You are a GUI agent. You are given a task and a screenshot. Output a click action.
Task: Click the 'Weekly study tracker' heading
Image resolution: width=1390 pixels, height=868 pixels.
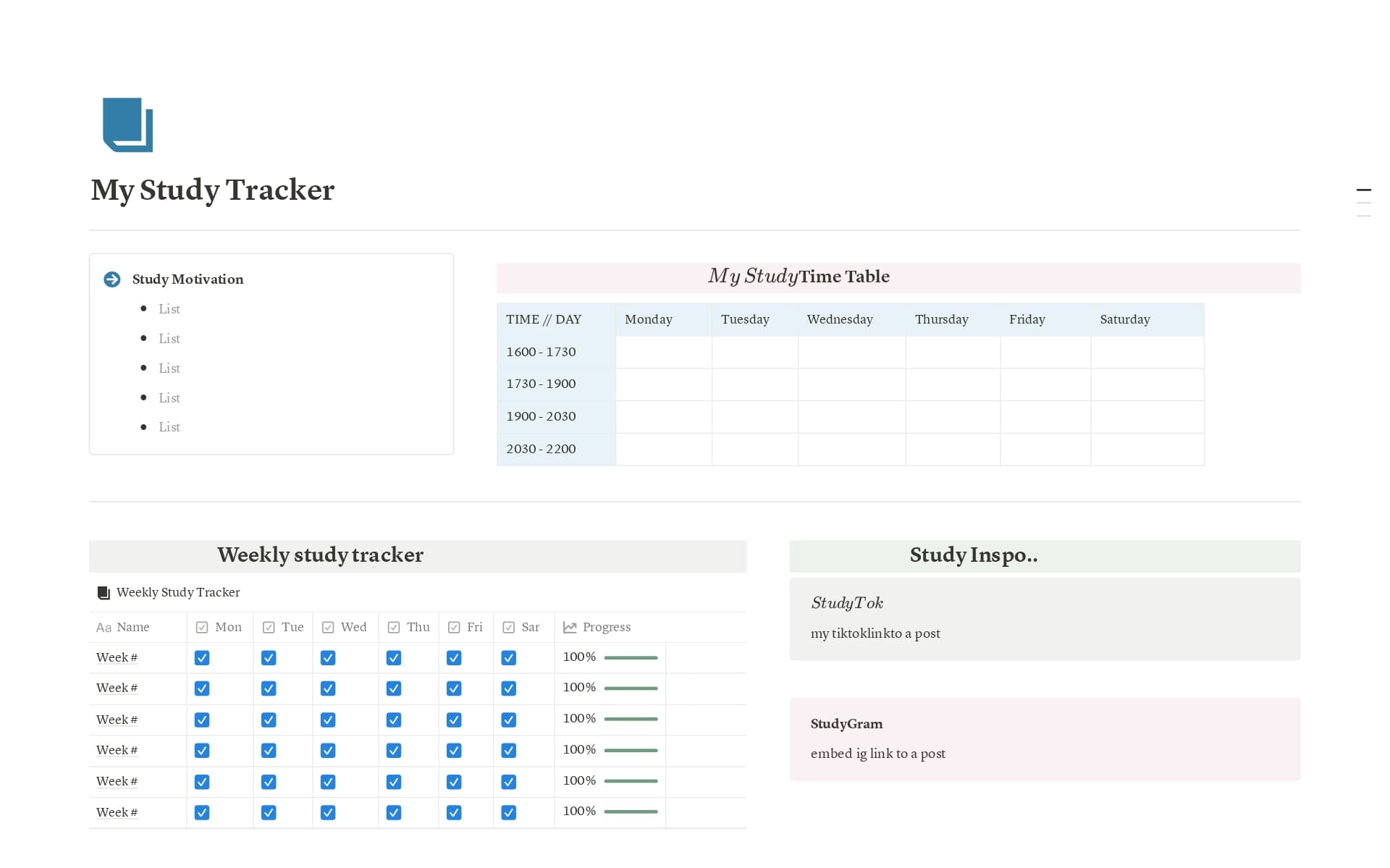tap(320, 555)
